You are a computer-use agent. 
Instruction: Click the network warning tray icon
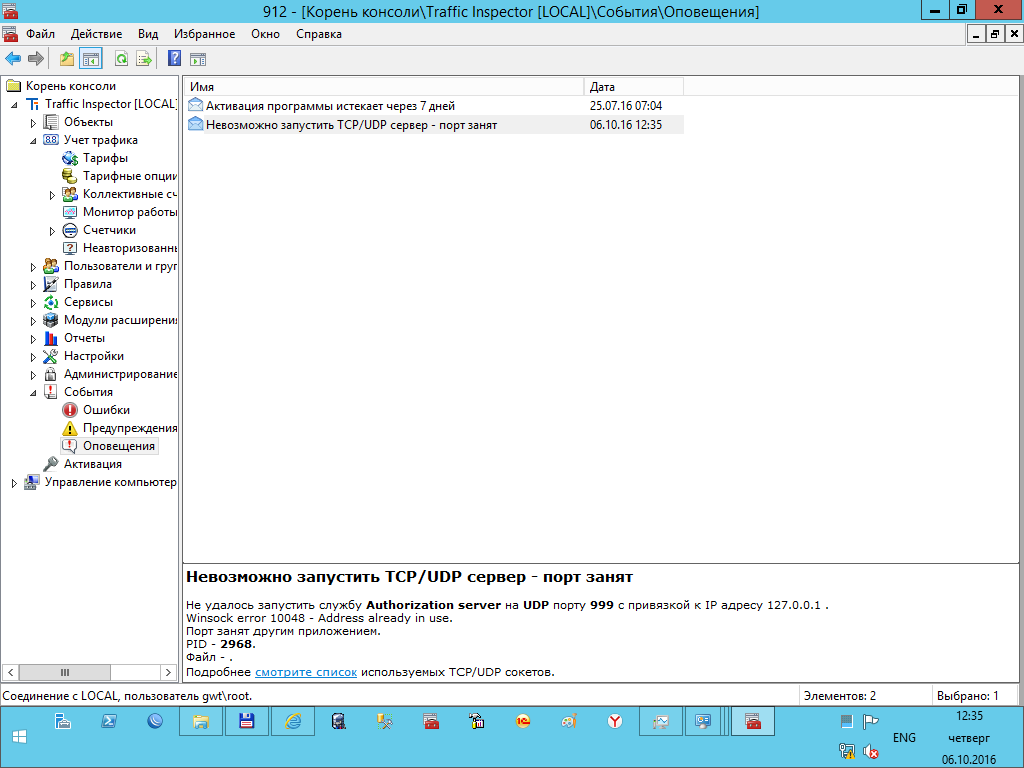[x=847, y=752]
